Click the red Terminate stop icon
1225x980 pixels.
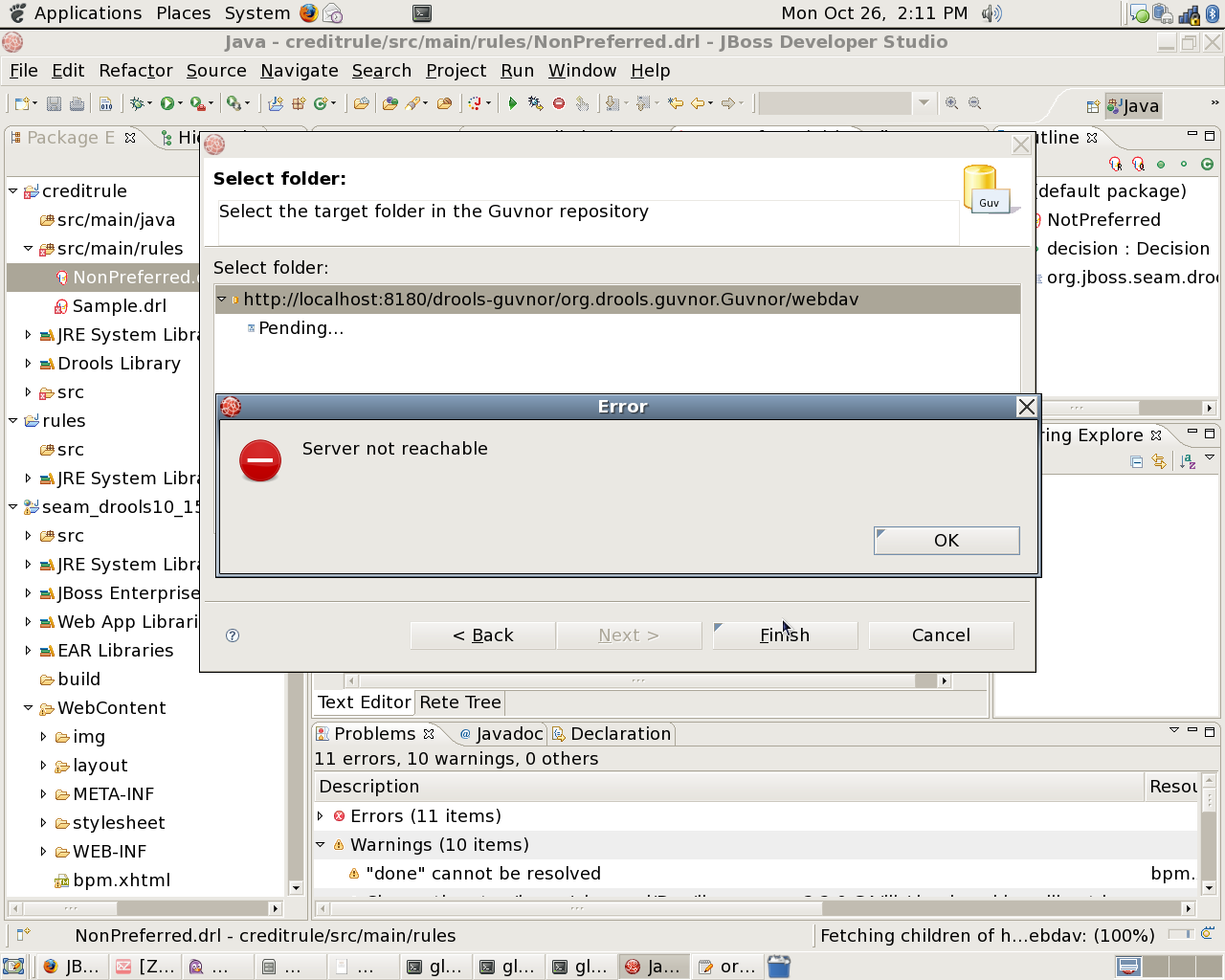pyautogui.click(x=559, y=103)
